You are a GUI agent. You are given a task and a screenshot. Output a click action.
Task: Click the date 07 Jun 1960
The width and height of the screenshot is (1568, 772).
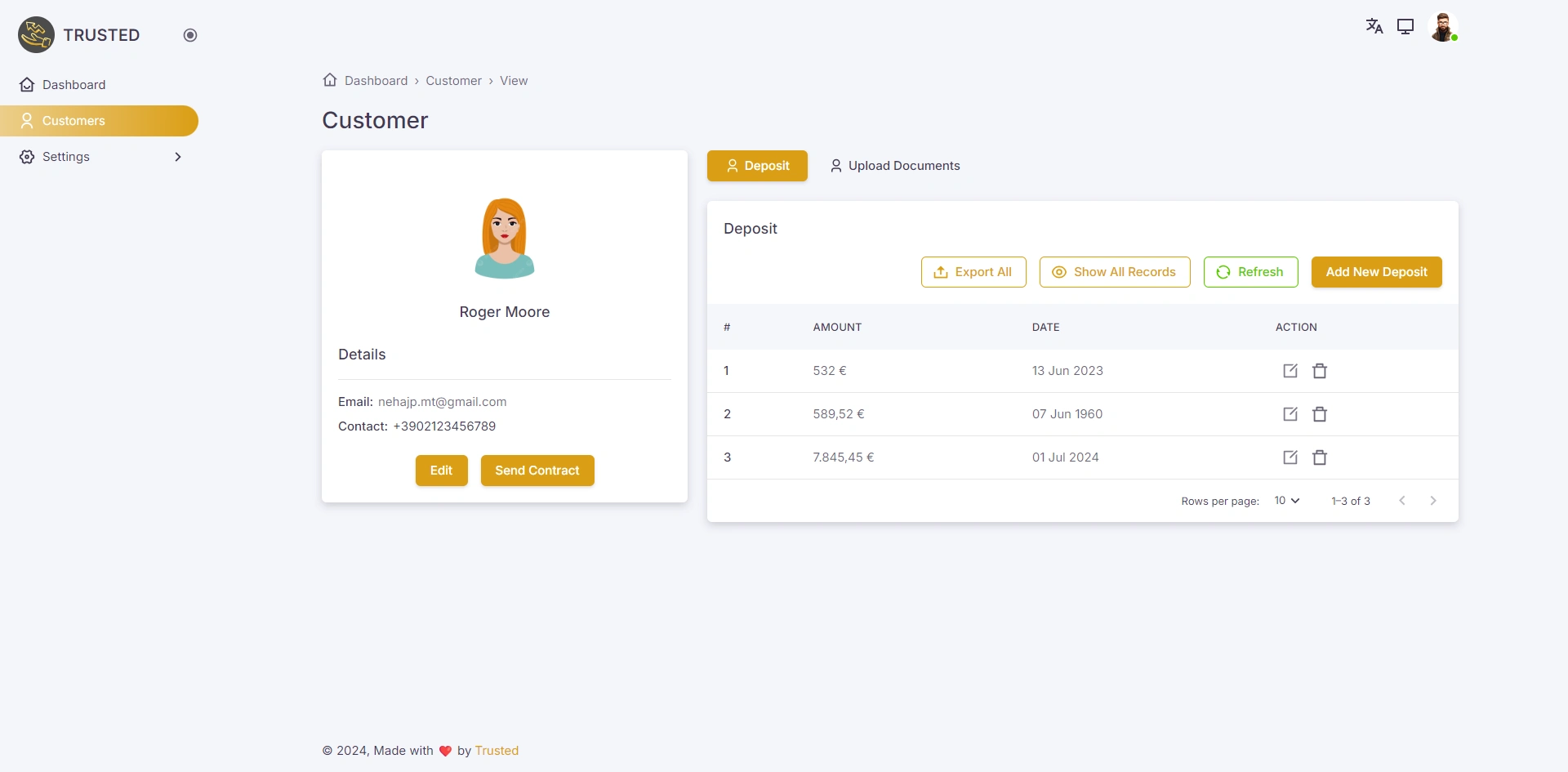1067,414
